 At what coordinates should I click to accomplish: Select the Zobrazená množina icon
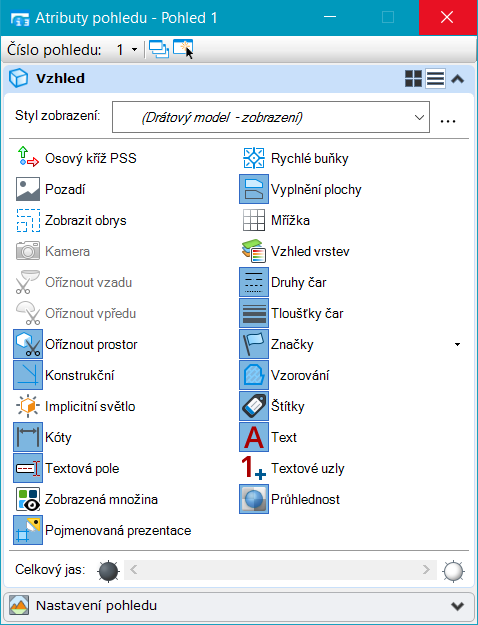(28, 499)
